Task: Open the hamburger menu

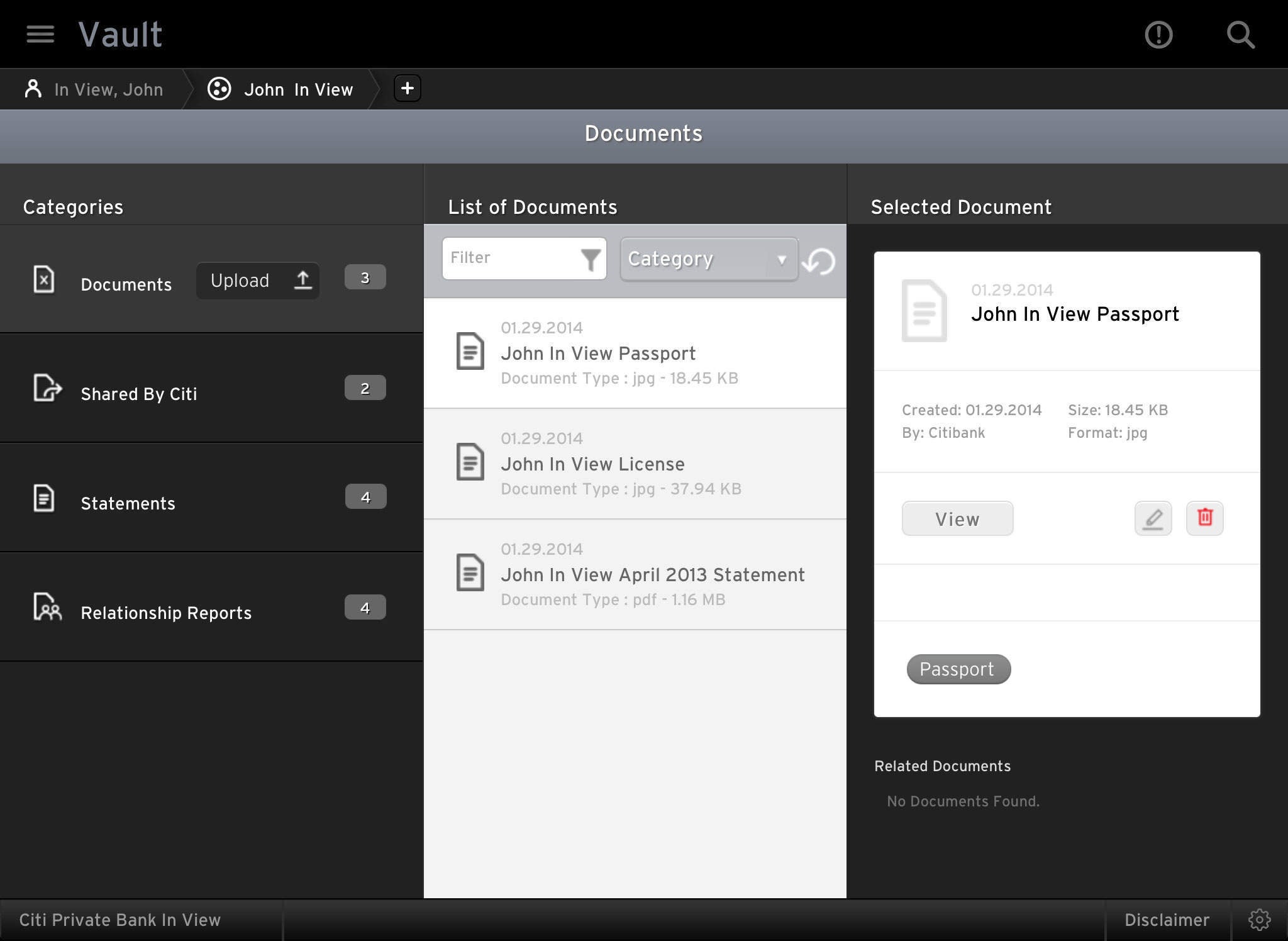Action: [x=40, y=35]
